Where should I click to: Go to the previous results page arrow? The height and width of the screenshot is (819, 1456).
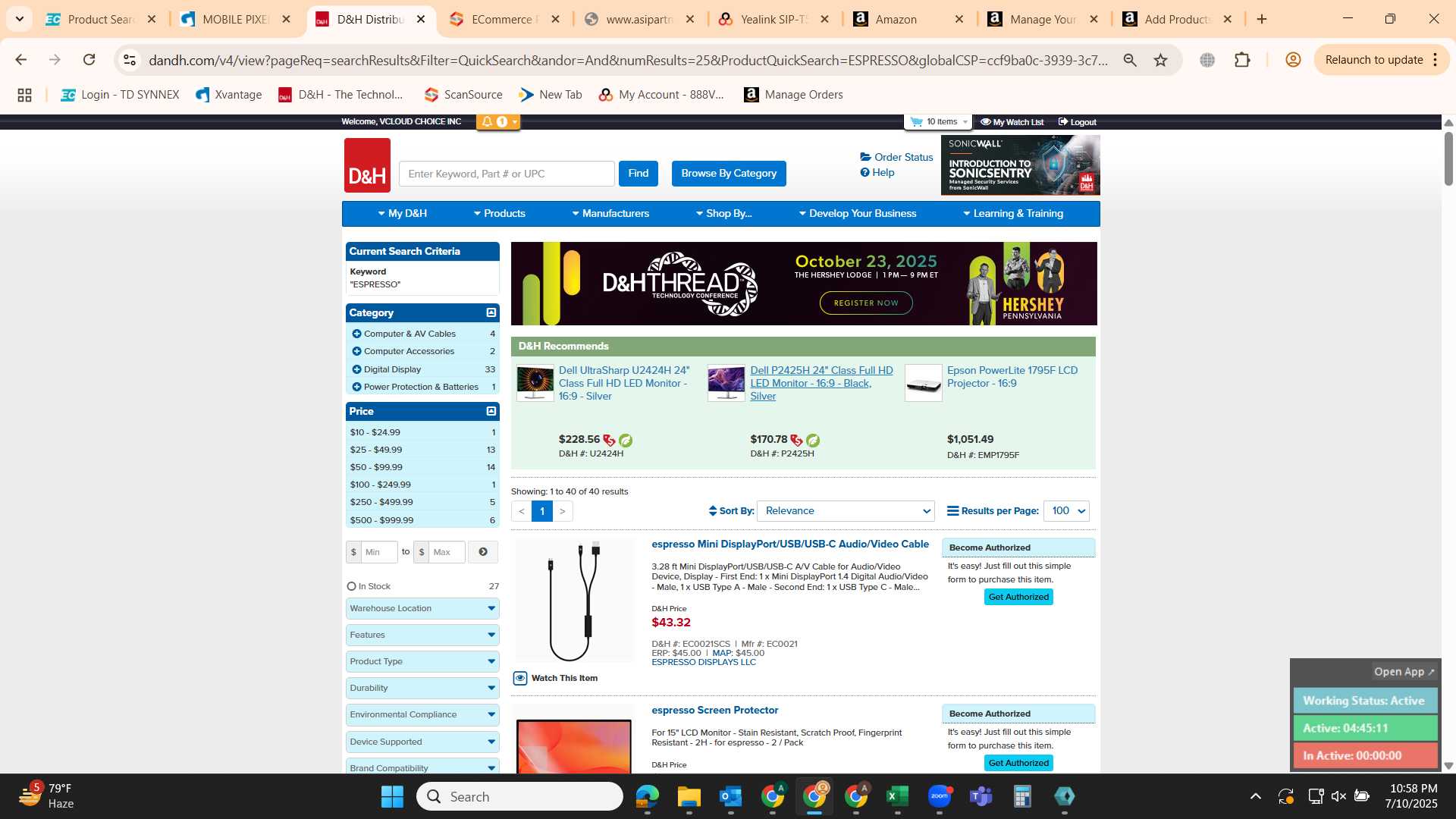[521, 511]
